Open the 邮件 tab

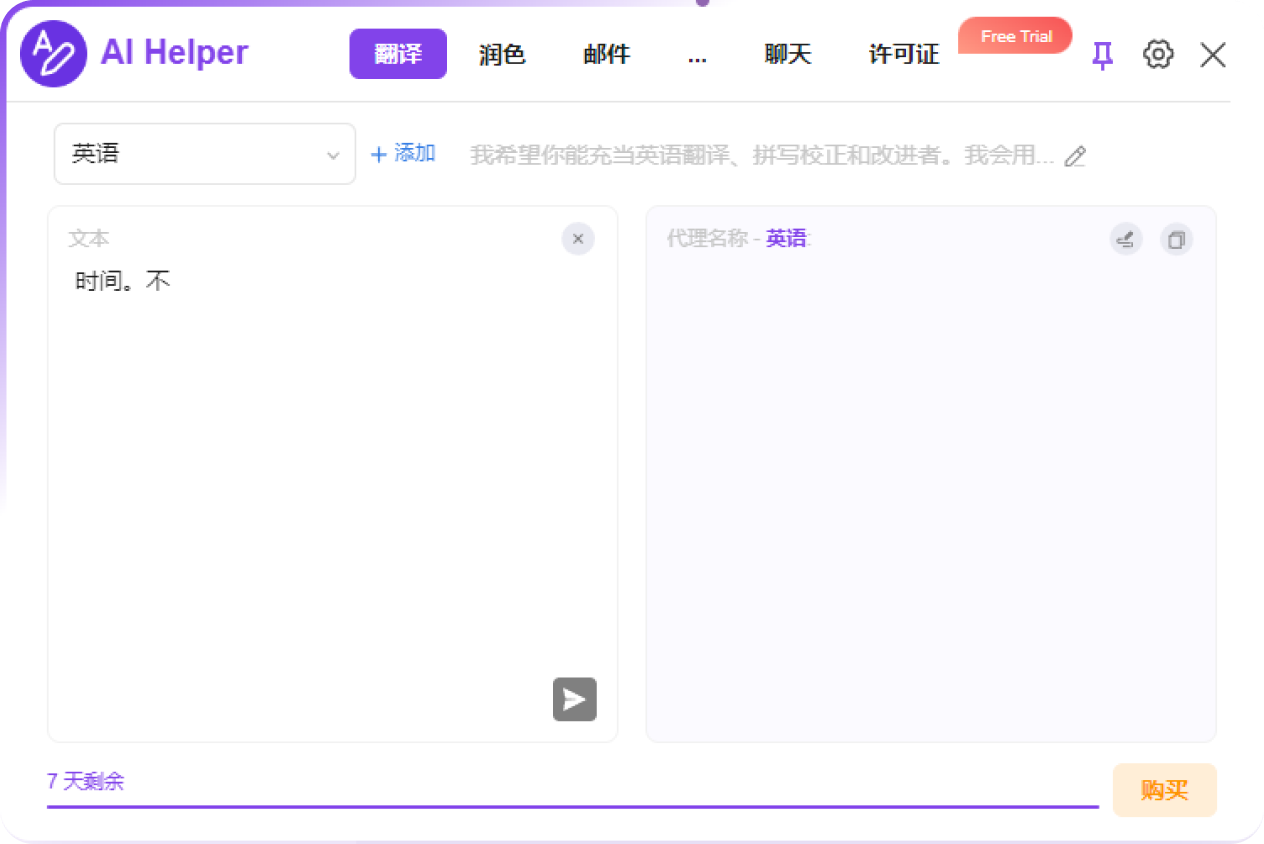tap(607, 54)
